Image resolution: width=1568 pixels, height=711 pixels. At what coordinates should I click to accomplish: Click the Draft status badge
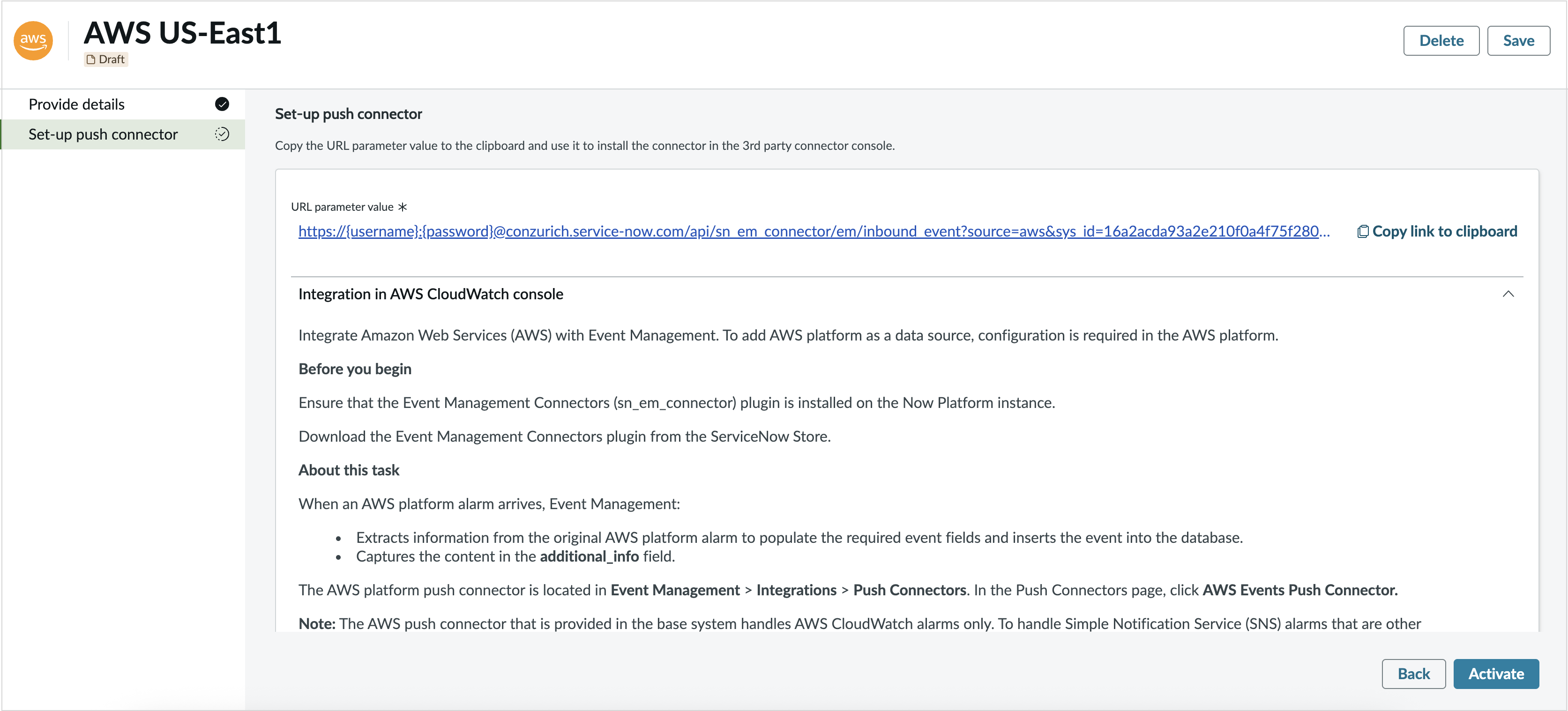(x=106, y=59)
